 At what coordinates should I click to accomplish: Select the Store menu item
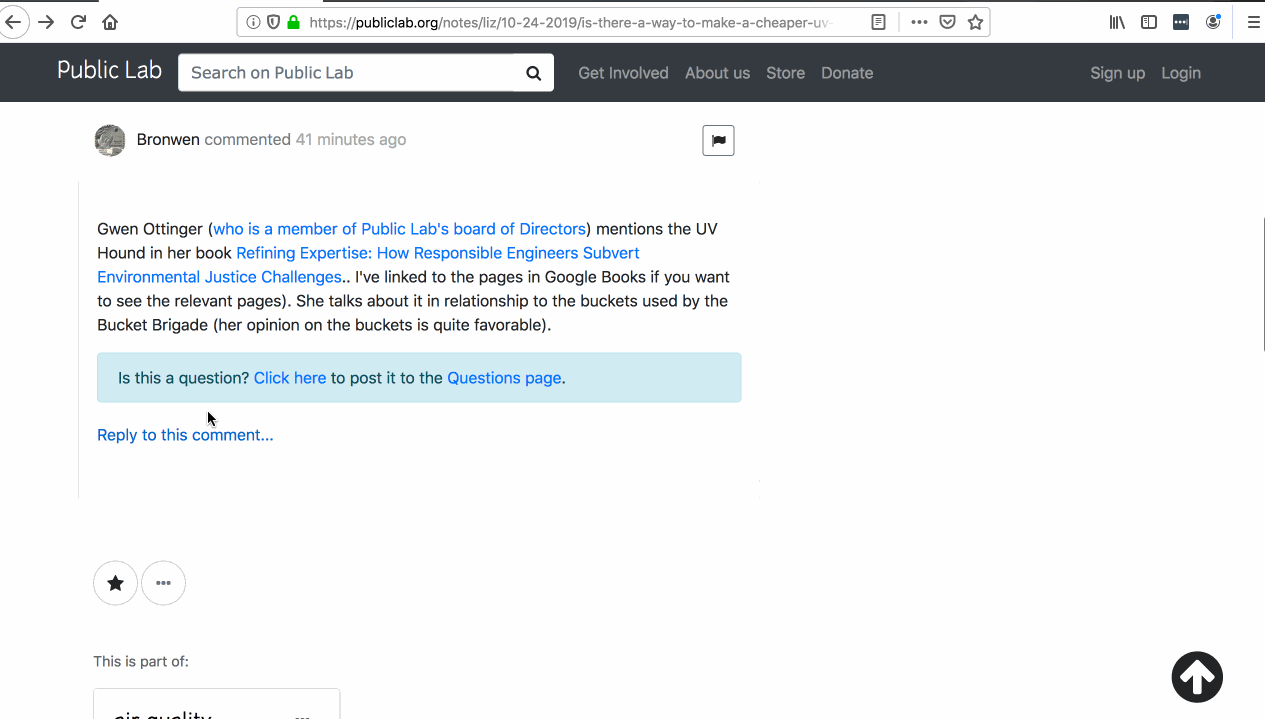click(785, 72)
